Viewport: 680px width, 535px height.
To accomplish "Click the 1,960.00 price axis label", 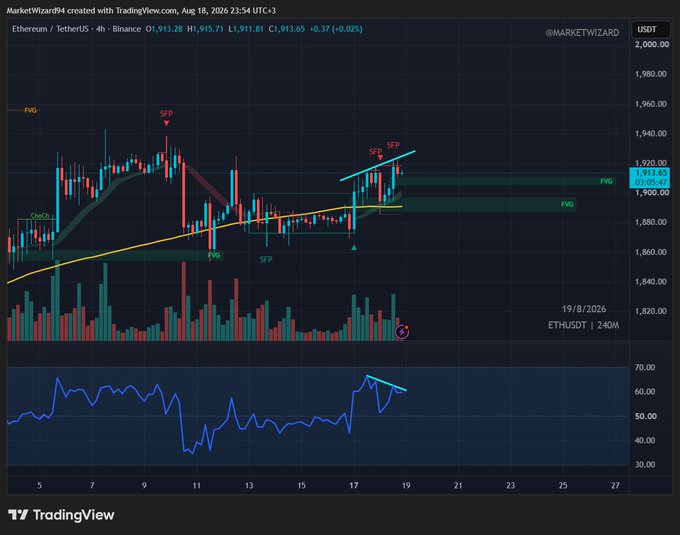I will [x=651, y=104].
